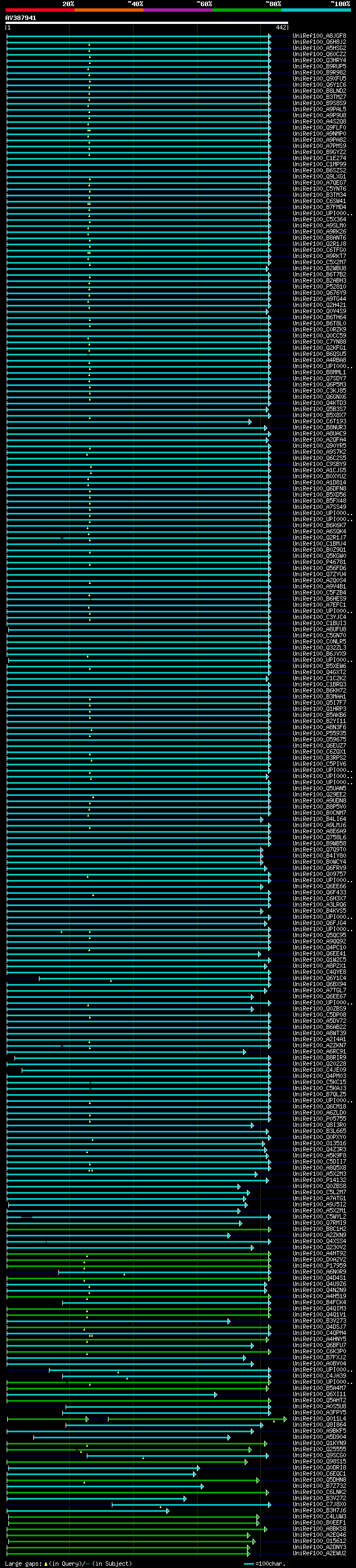356x1568 pixels.
Task: Click the UniRef100_B4KVS5 label
Action: [319, 911]
